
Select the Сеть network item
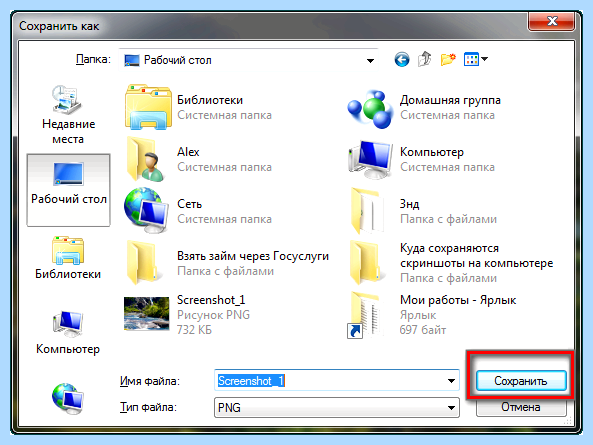pyautogui.click(x=199, y=211)
